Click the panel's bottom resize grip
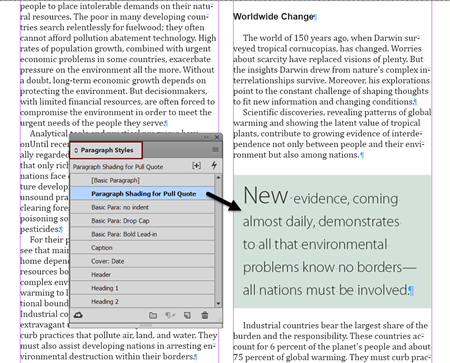Image resolution: width=450 pixels, height=363 pixels. click(x=146, y=325)
